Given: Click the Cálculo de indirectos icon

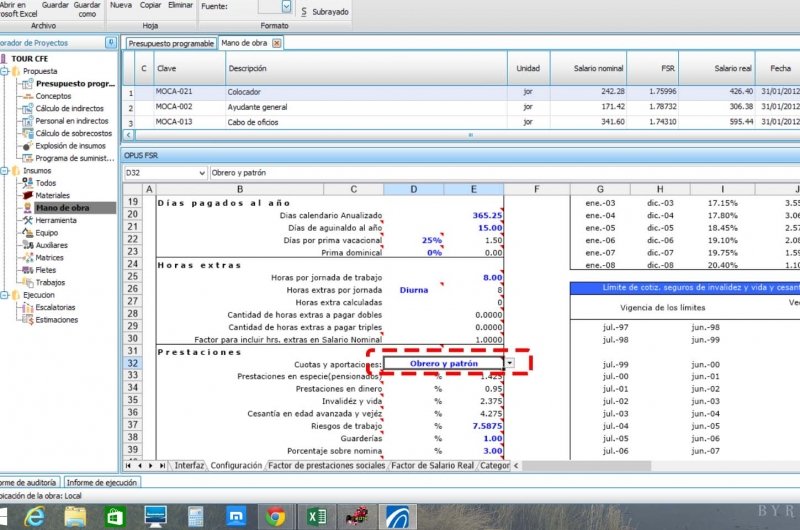Looking at the screenshot, I should 27,108.
